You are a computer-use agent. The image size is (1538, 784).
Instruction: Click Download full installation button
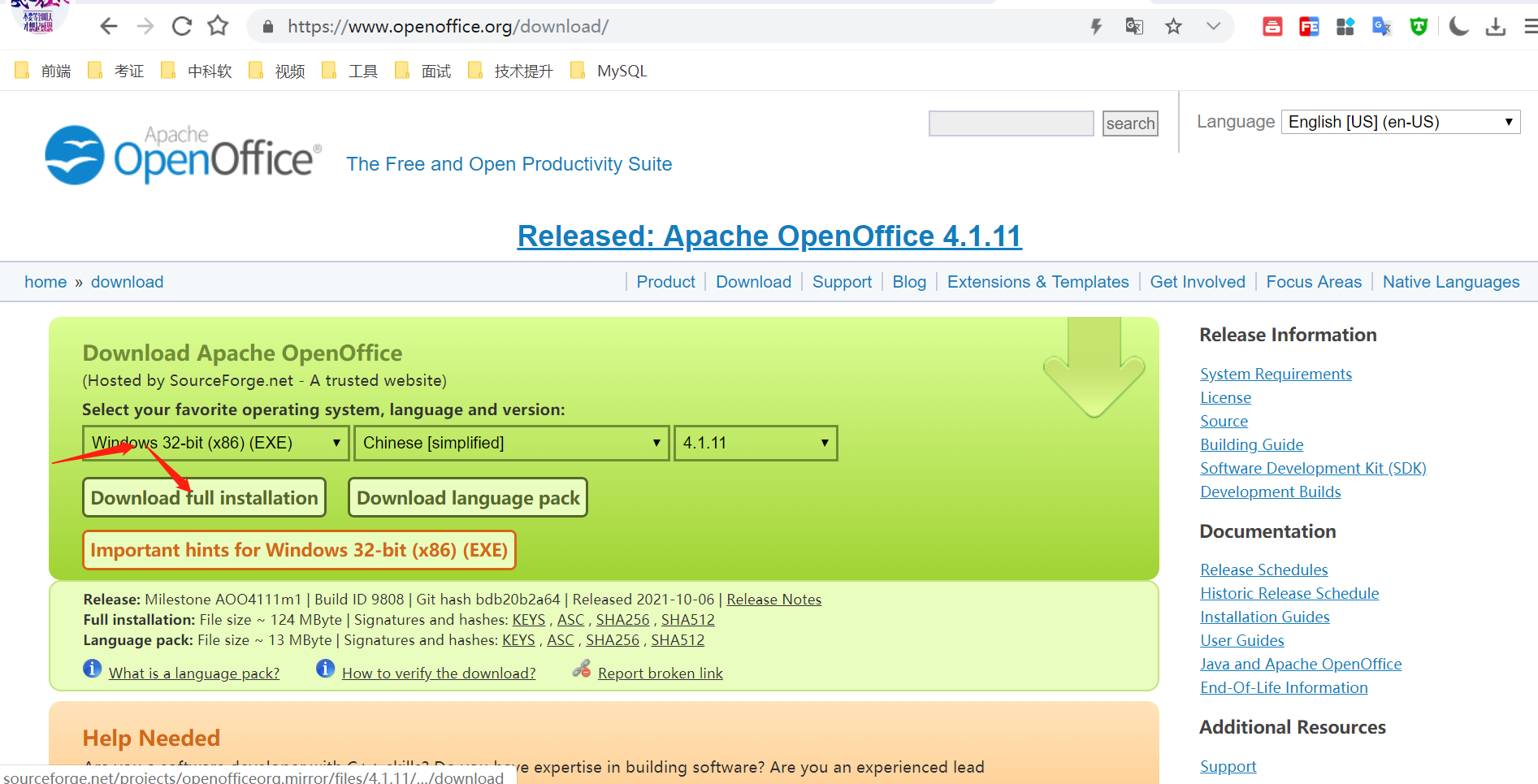coord(205,498)
